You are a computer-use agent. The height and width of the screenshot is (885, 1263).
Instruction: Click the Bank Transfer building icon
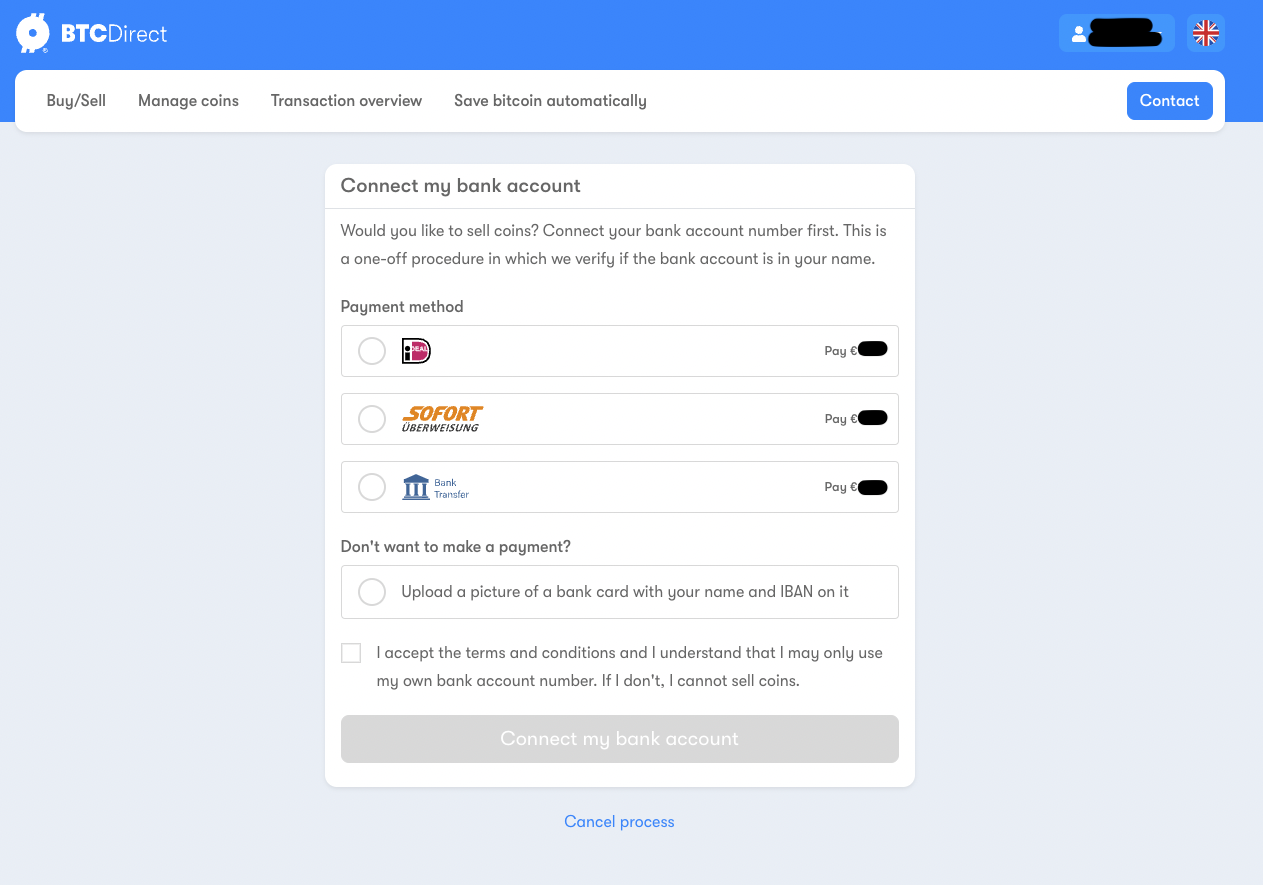coord(416,487)
